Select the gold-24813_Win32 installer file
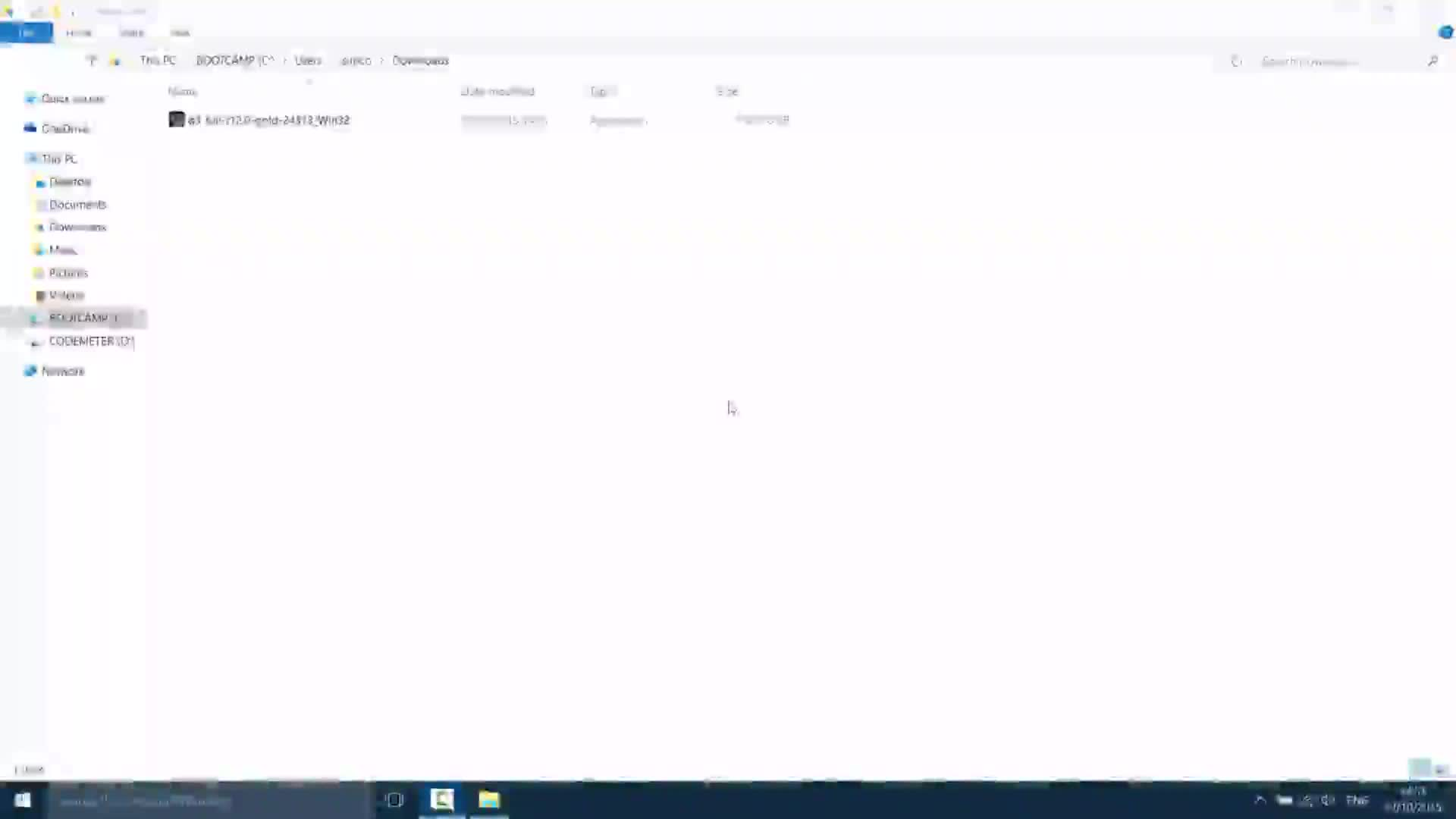This screenshot has height=819, width=1456. 269,120
